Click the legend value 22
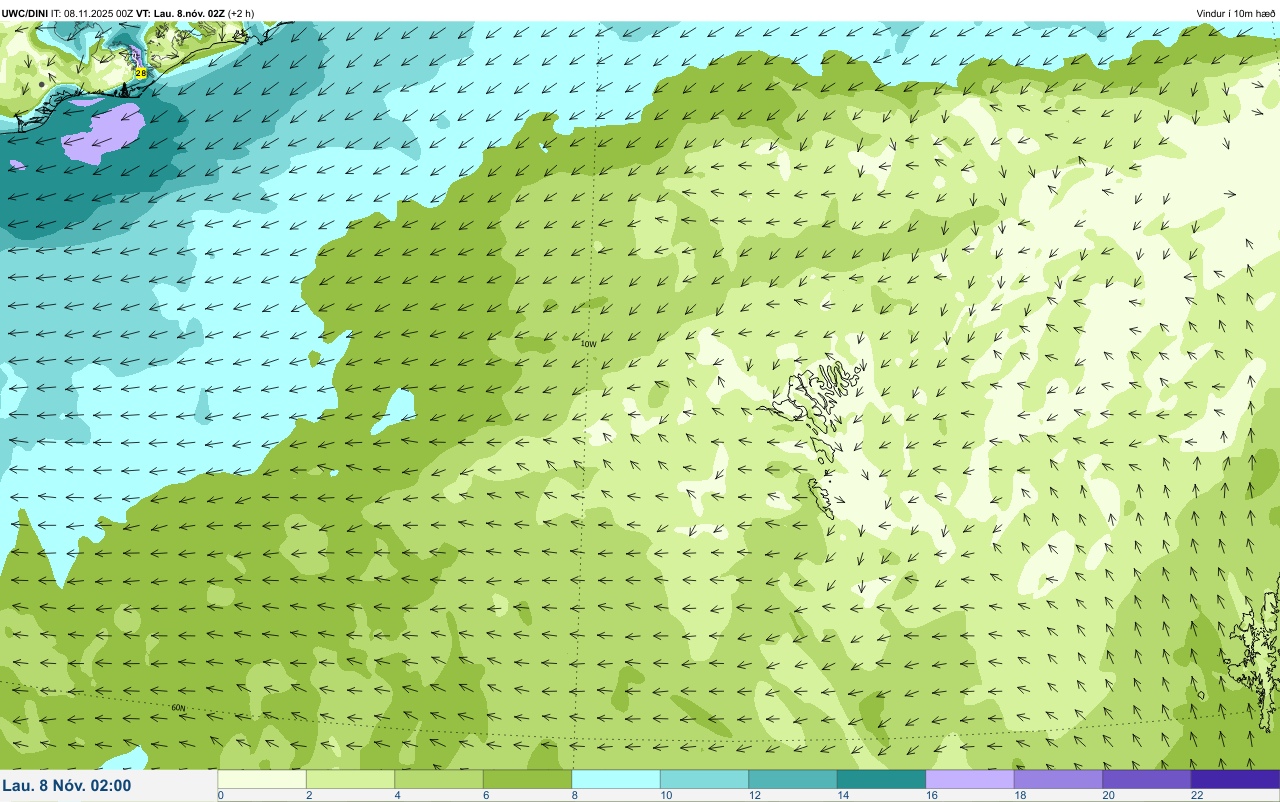 (1196, 796)
